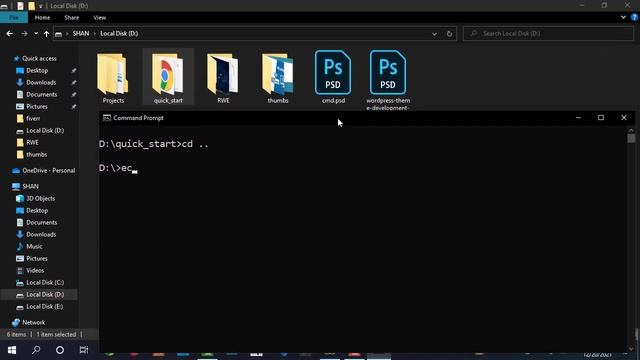Click the Forward navigation arrow

(x=24, y=33)
